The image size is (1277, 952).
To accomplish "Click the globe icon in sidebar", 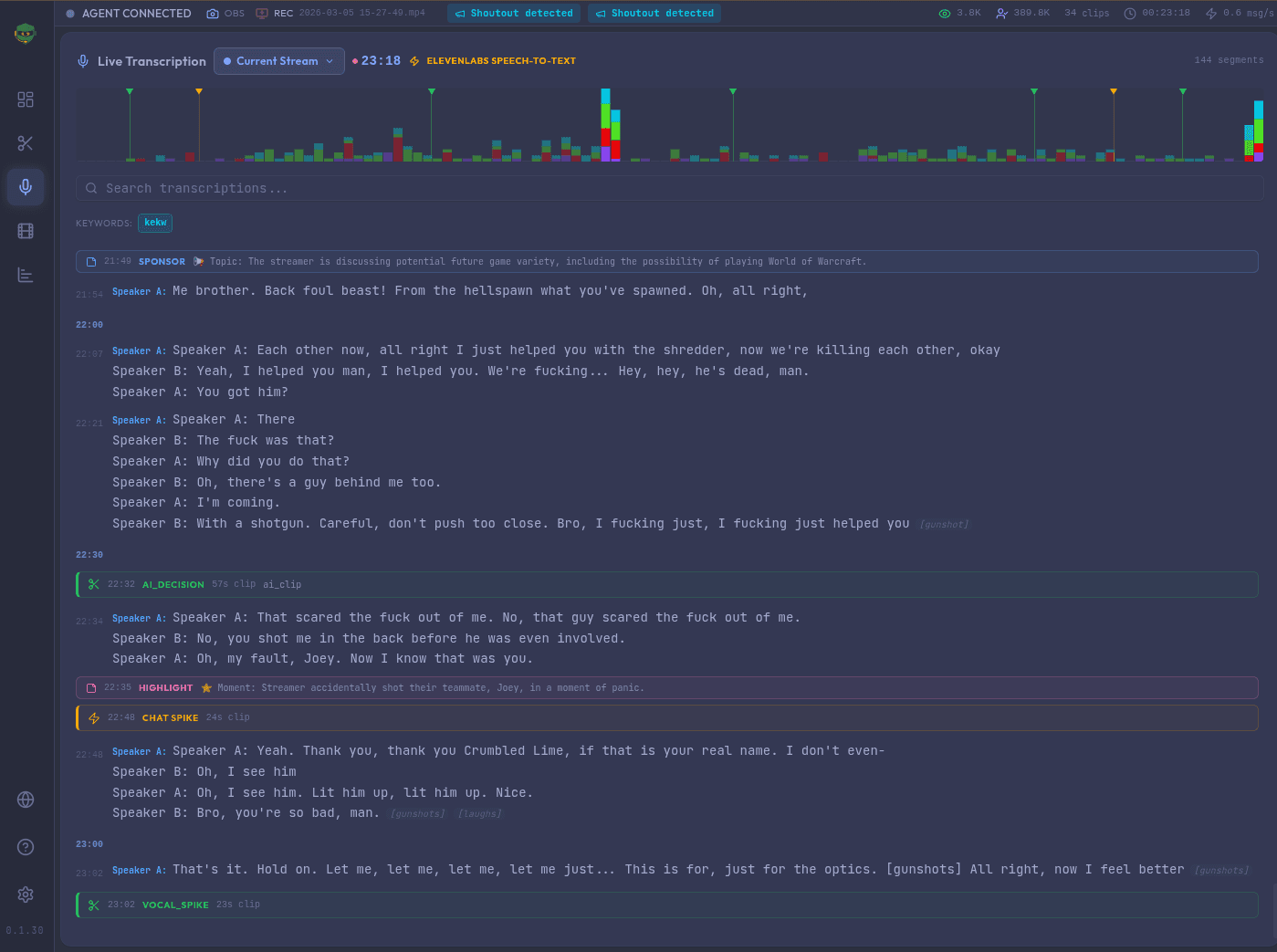I will point(26,800).
